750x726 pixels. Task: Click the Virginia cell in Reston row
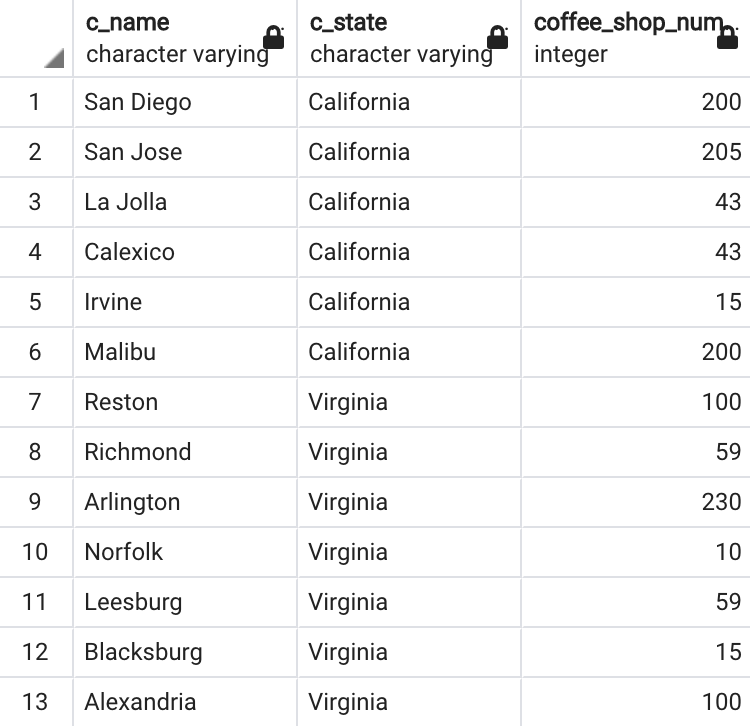(x=409, y=402)
